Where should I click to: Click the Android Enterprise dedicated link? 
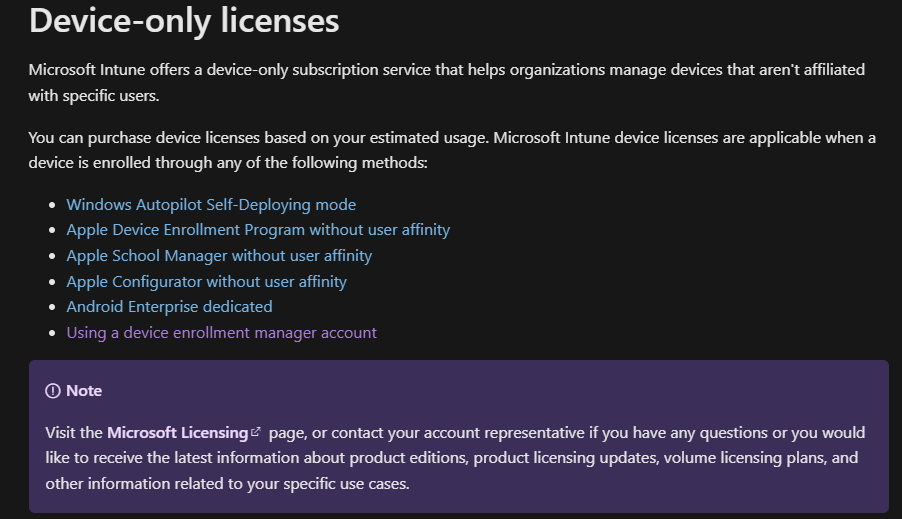click(x=169, y=307)
